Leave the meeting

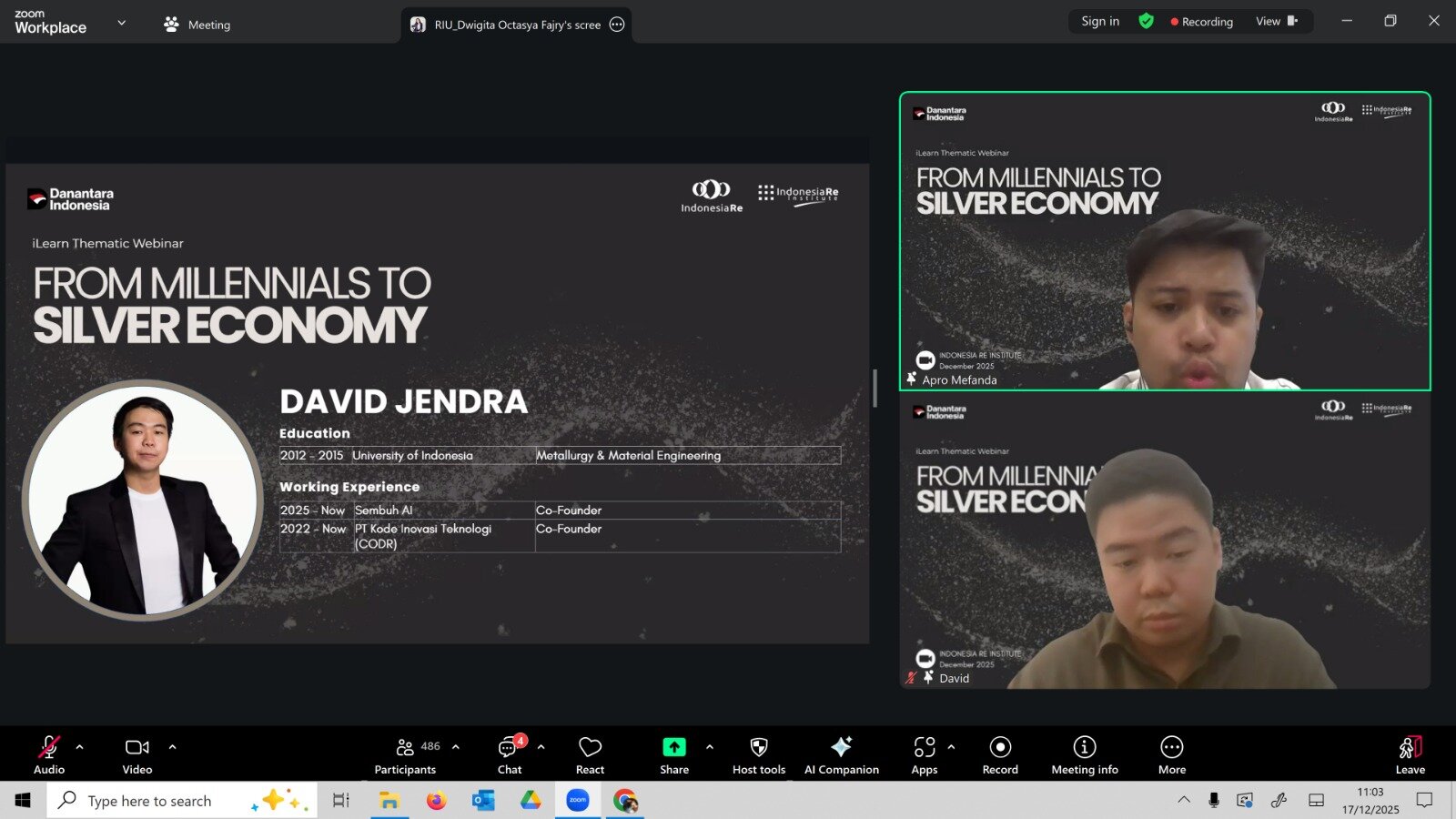[1410, 755]
